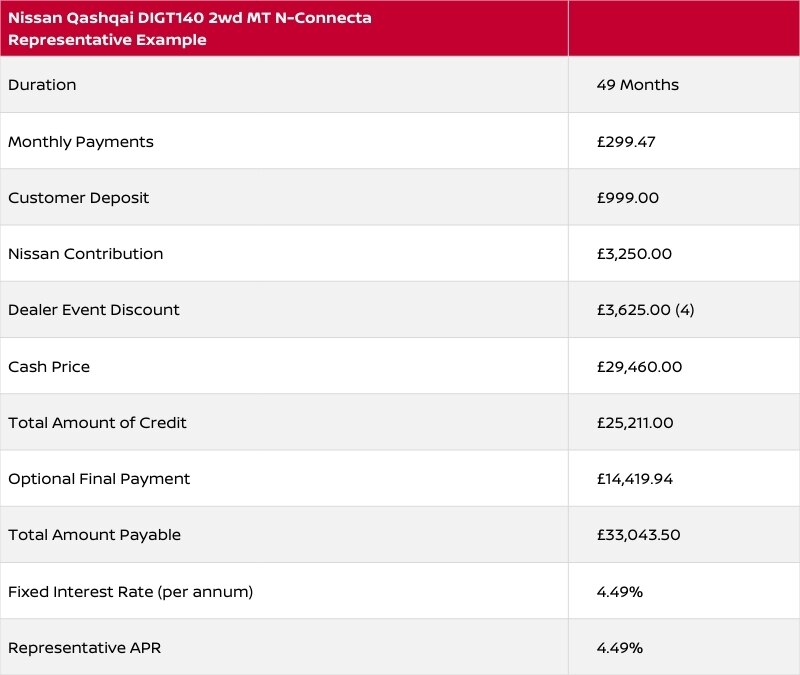Click the Nissan Qashqai Representative Example header
The width and height of the screenshot is (800, 675).
click(190, 29)
